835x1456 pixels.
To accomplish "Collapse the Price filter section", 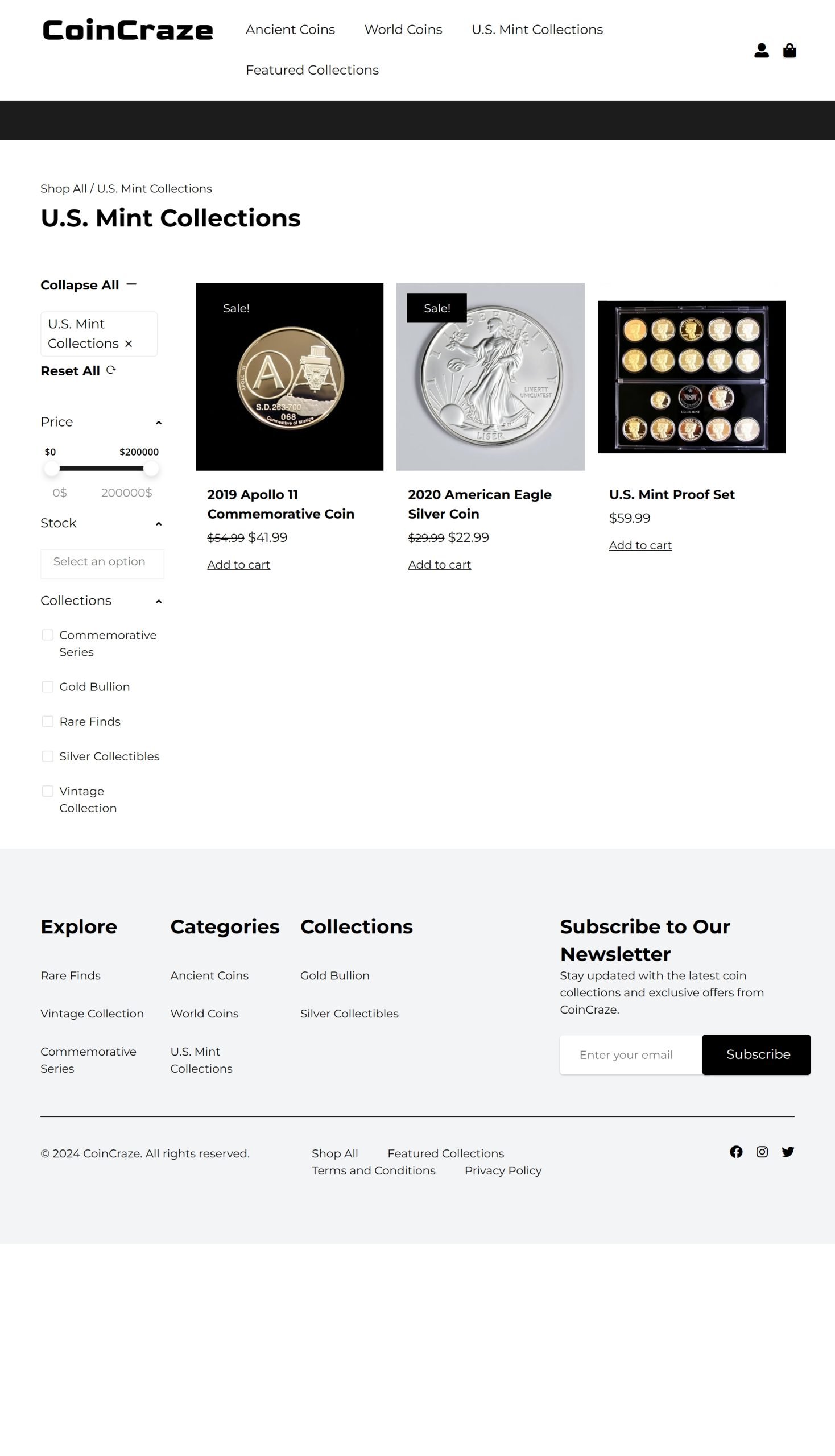I will pos(158,423).
